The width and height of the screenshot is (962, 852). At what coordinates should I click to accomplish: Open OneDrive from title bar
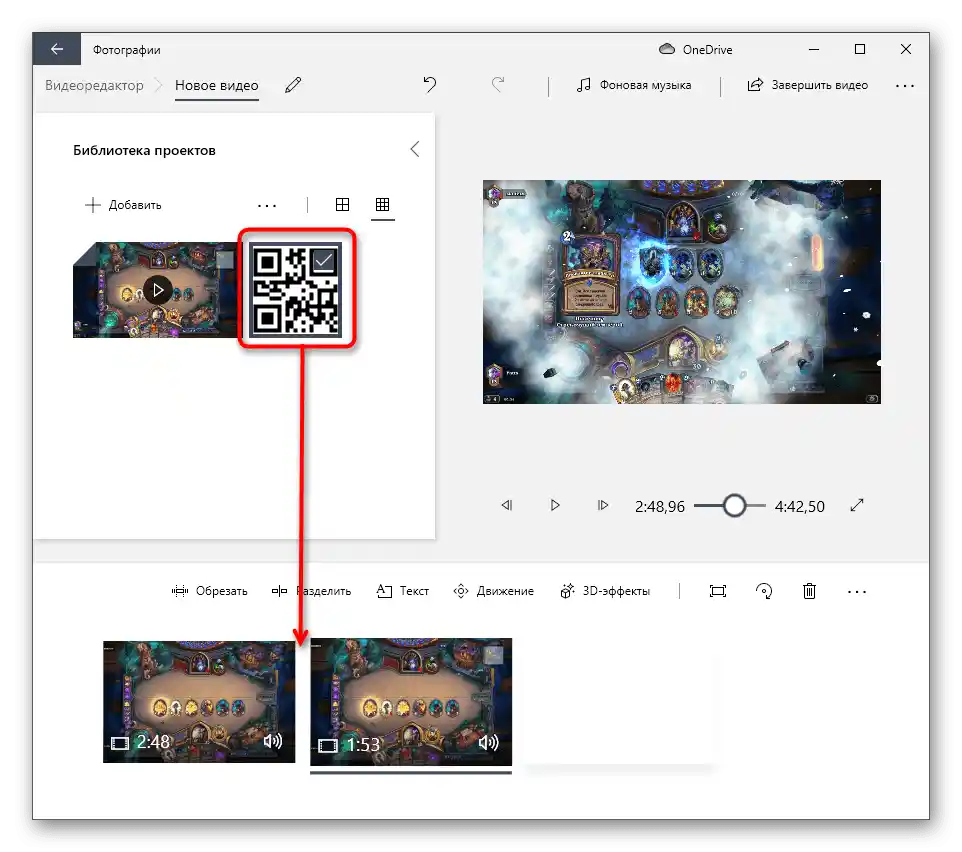[x=695, y=50]
